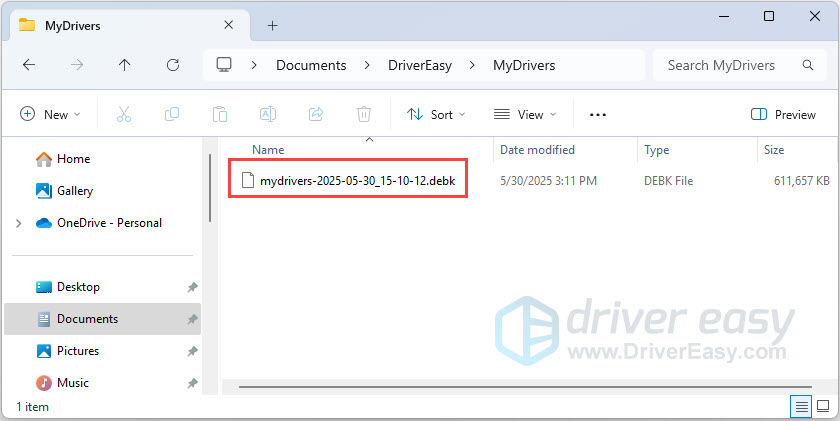
Task: Open the See more ellipsis menu
Action: (x=598, y=115)
